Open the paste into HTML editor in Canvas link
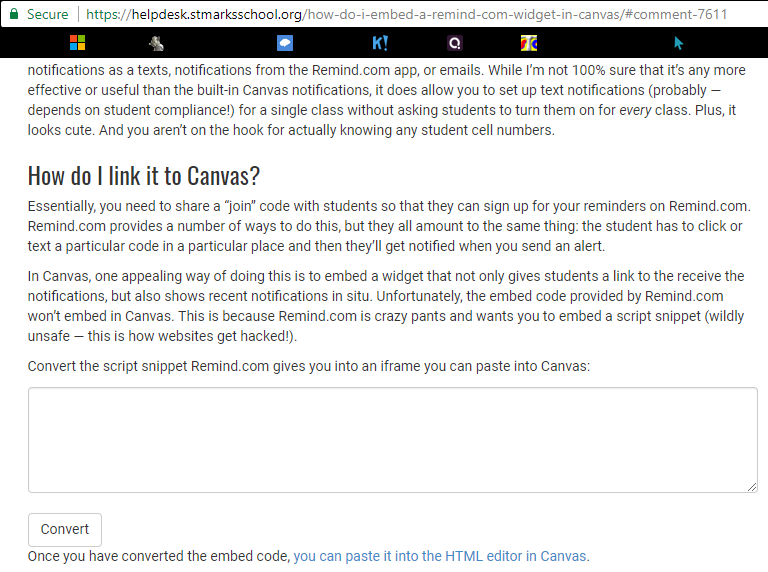Screen dimensions: 768x572 click(x=440, y=556)
